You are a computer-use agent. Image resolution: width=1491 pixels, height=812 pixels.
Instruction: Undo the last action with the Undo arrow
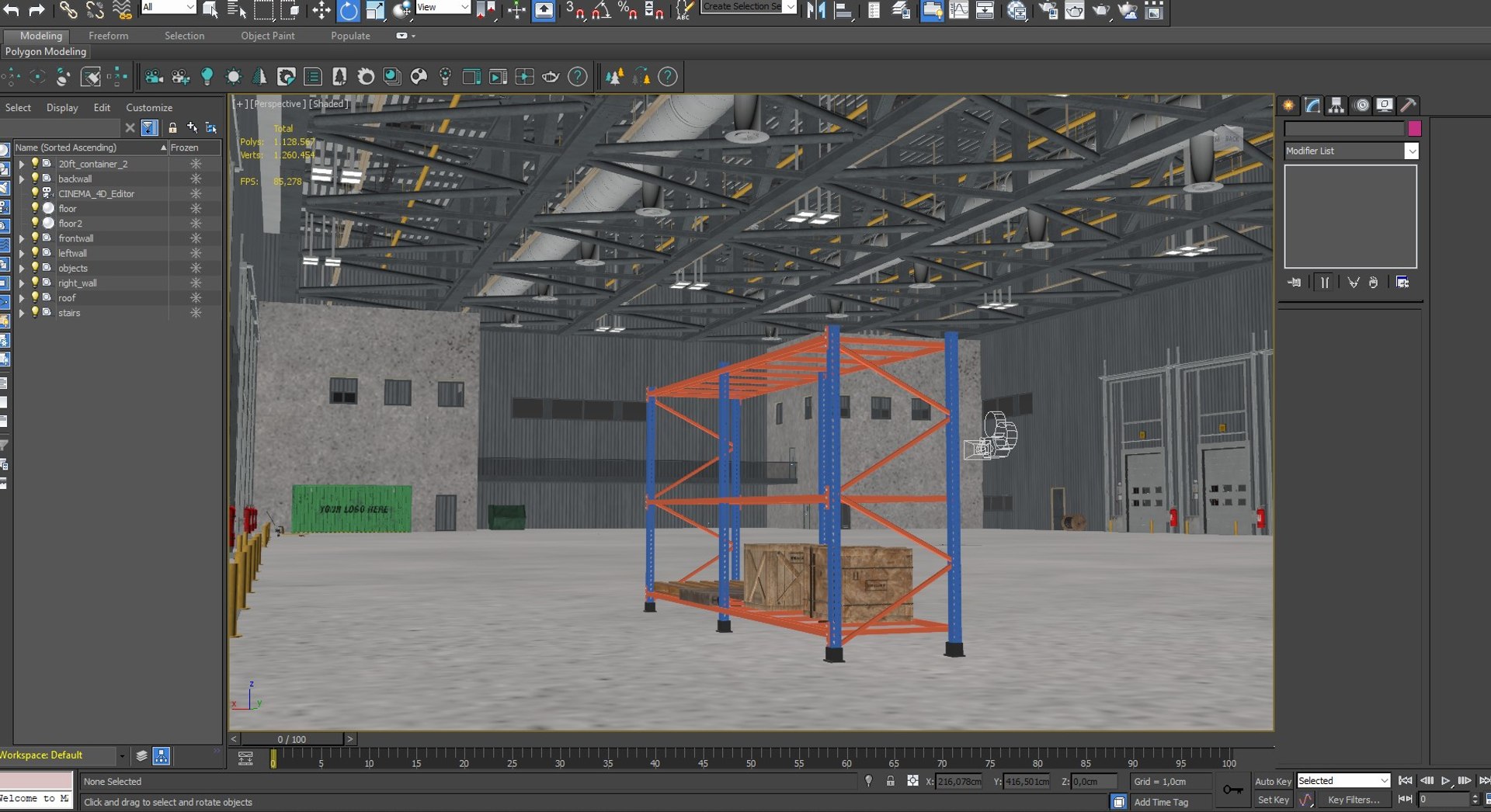pos(12,9)
